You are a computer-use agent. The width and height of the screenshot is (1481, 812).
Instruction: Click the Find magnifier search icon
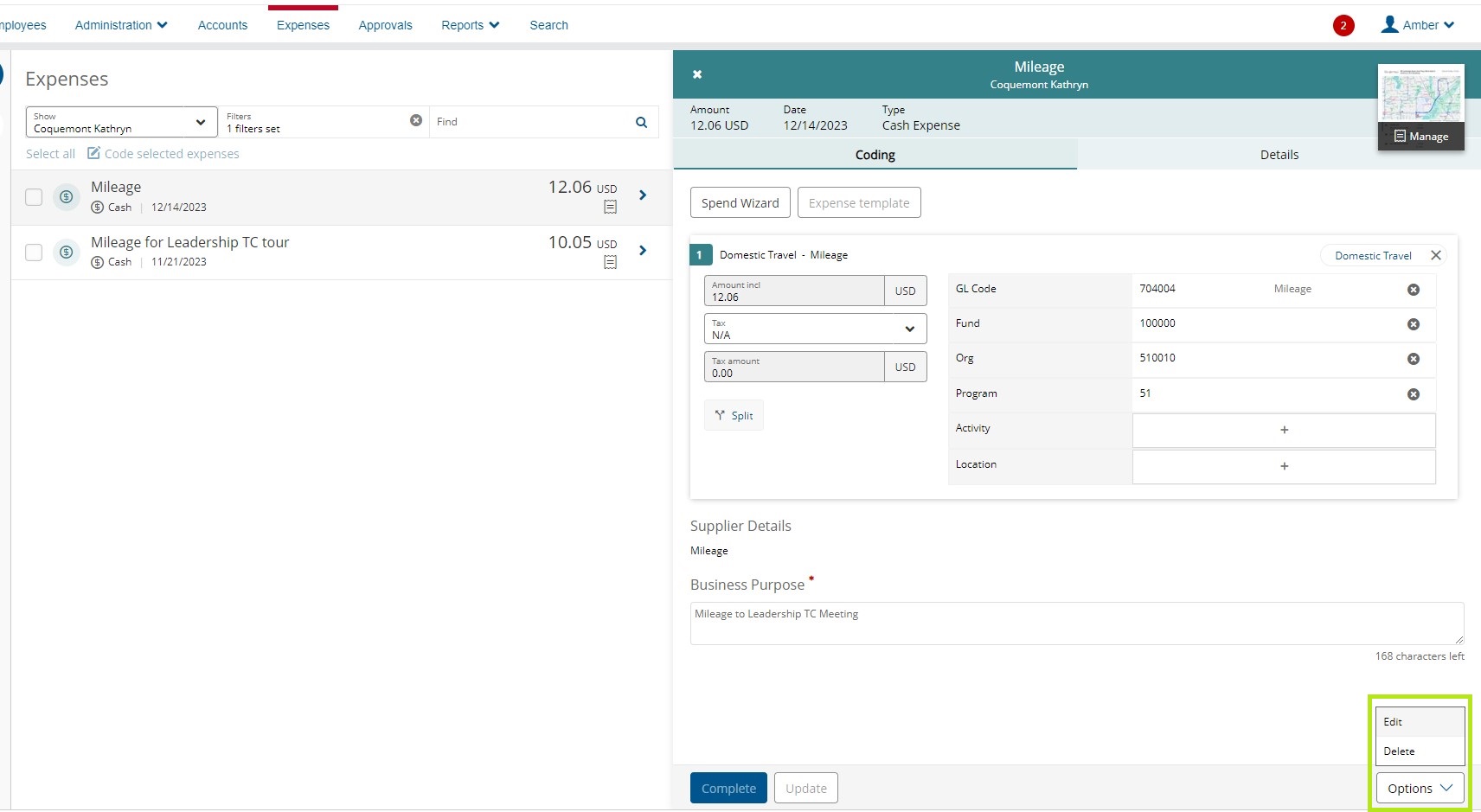point(641,122)
